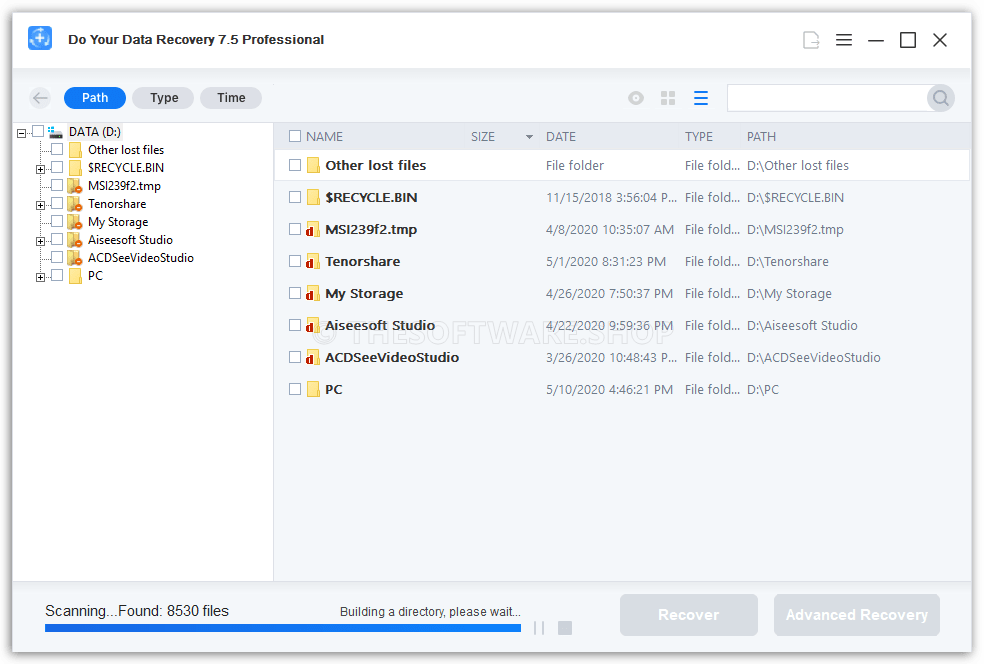This screenshot has height=664, width=984.
Task: Click the blue scanning progress bar
Action: tap(283, 628)
